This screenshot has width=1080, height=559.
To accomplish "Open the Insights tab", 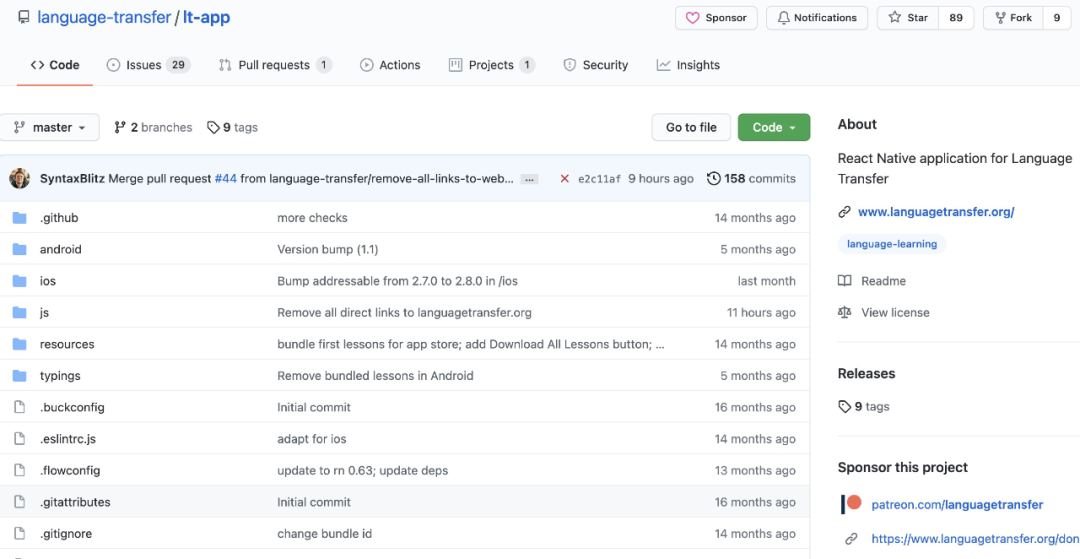I will point(688,65).
